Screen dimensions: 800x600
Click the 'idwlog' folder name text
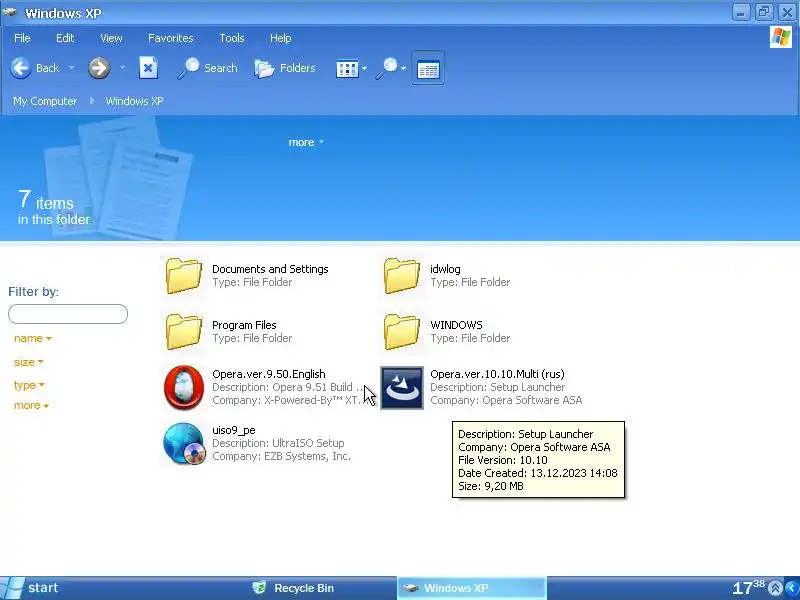445,269
